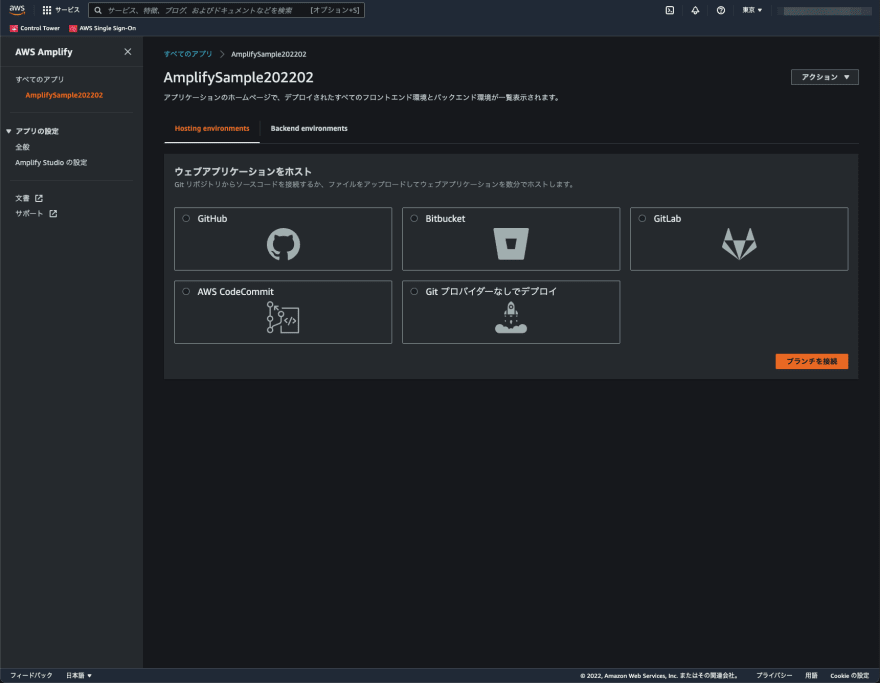
Task: Click the AmplifySample202202 breadcrumb text
Action: tap(269, 54)
